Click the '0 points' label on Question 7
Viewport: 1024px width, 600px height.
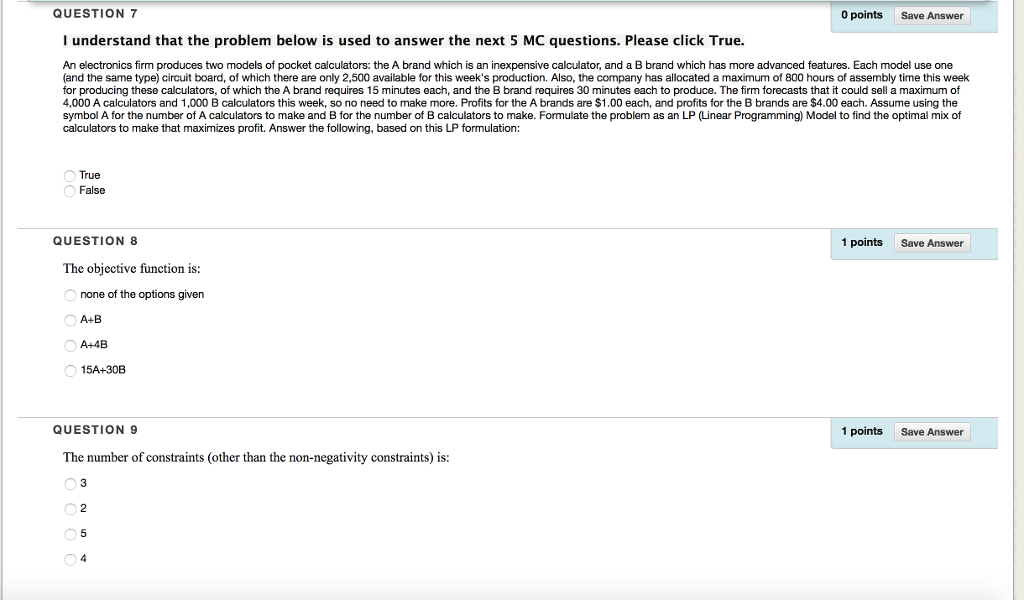(862, 14)
